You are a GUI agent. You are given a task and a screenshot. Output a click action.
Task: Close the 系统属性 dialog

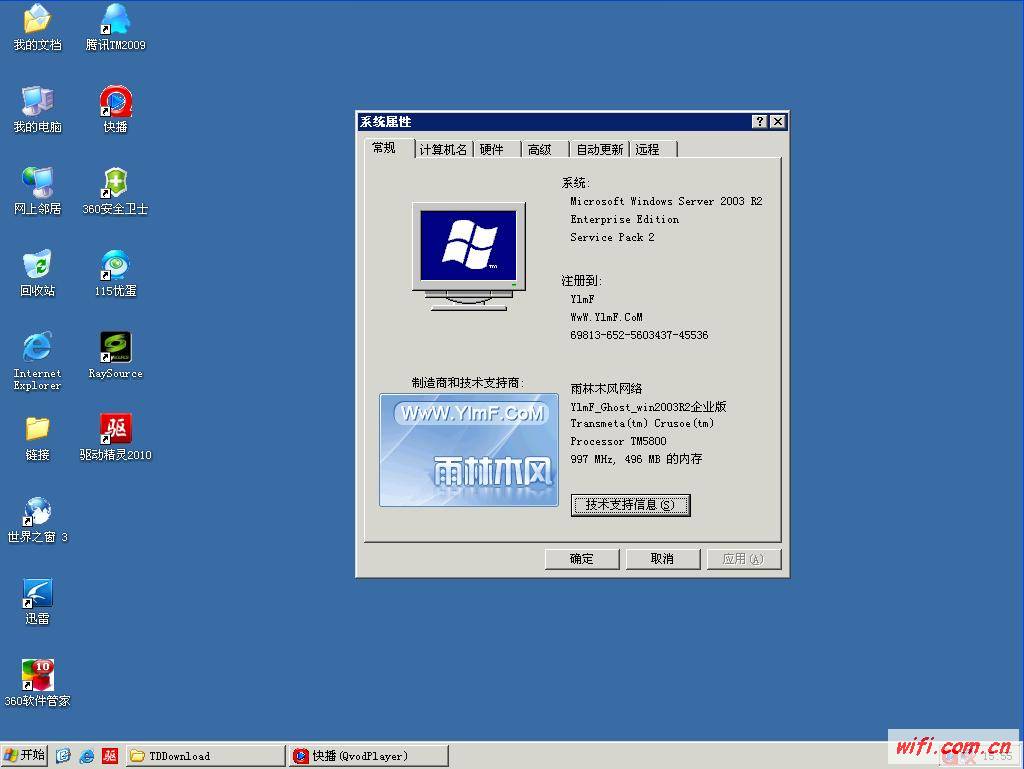[778, 121]
